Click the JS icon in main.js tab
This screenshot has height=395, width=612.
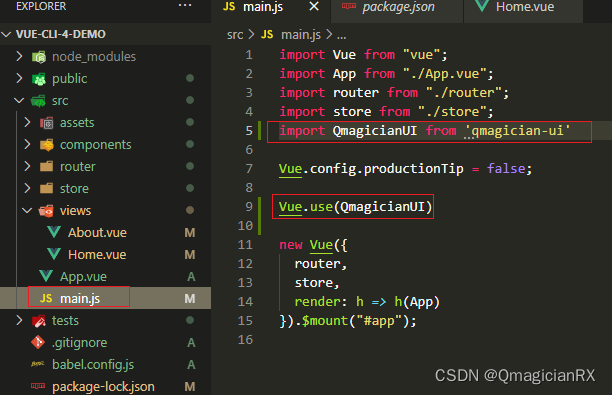pyautogui.click(x=229, y=7)
